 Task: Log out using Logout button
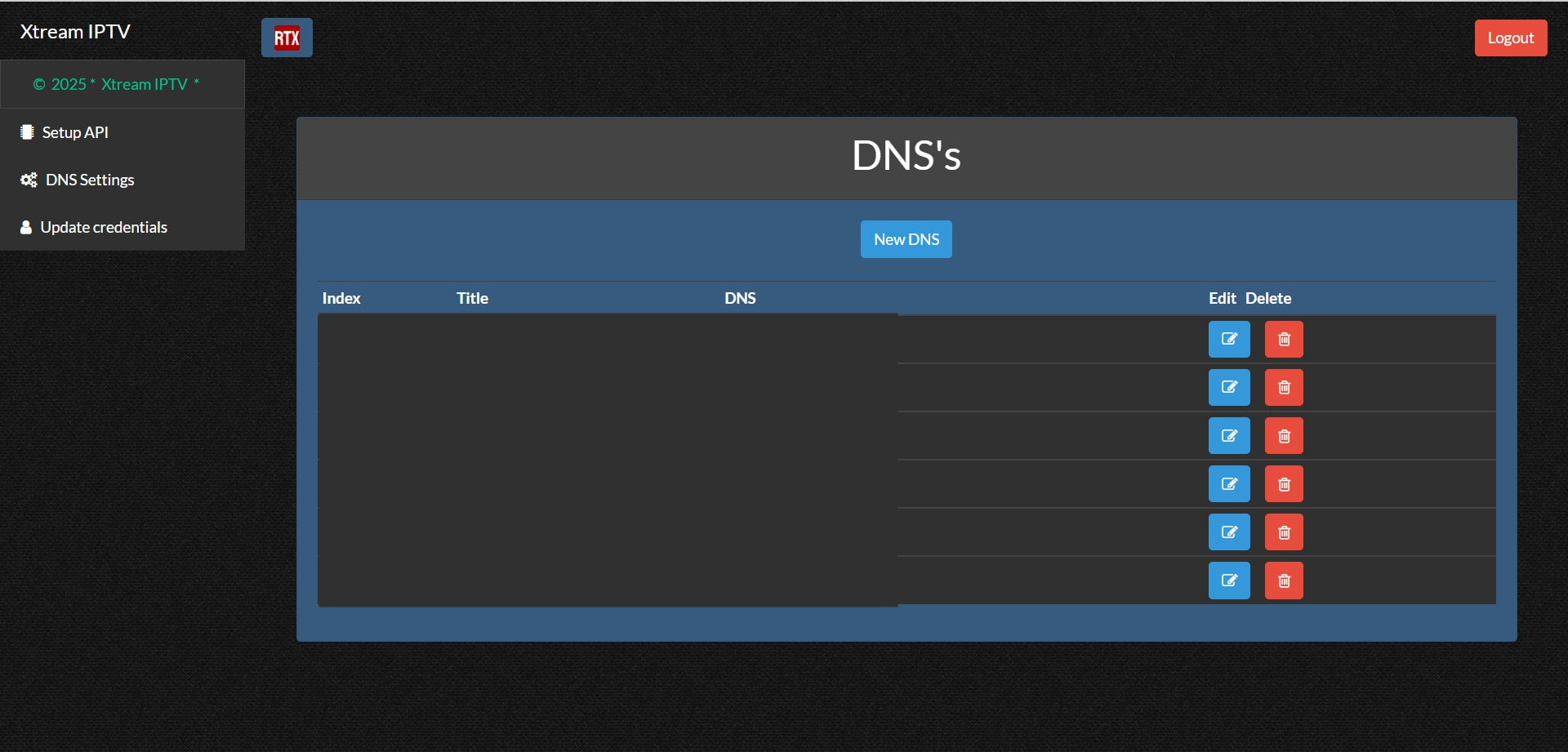click(1510, 38)
